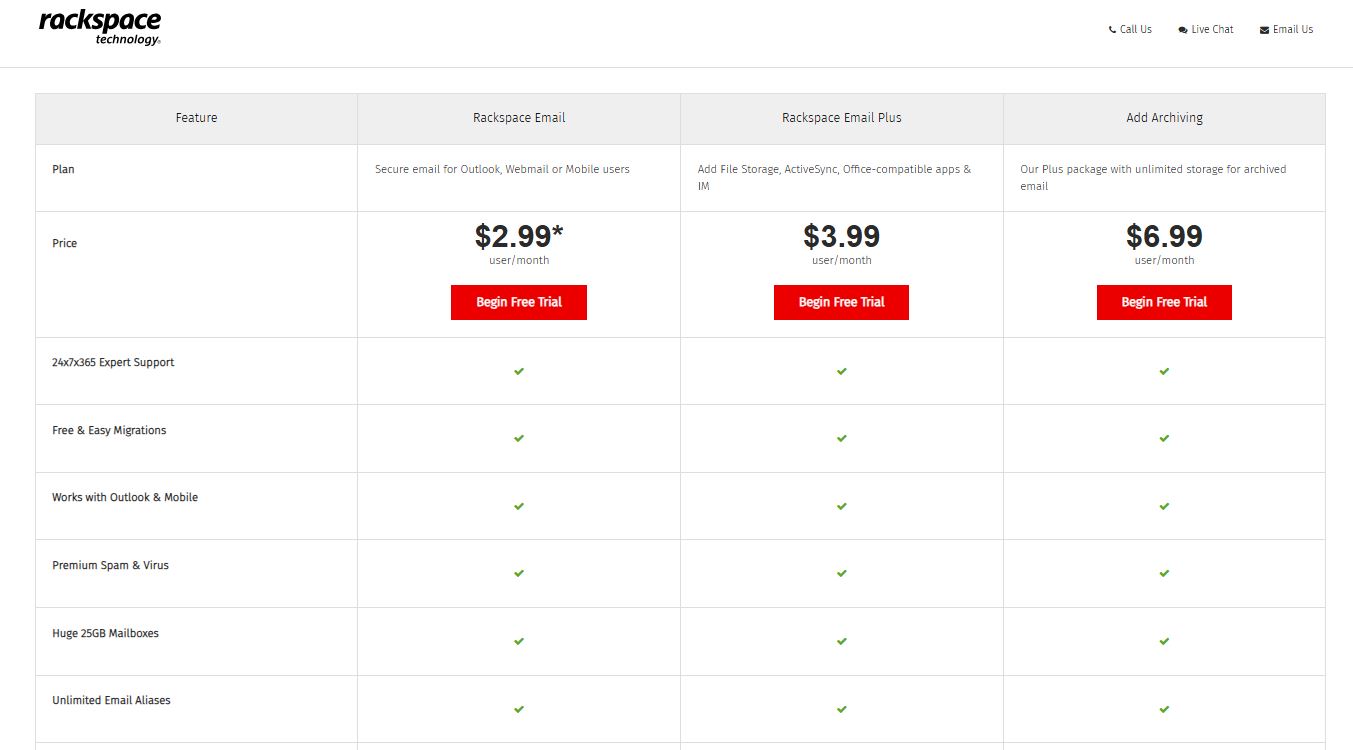Click the Outlook & Mobile checkmark under Email Plus
The width and height of the screenshot is (1353, 750).
(x=841, y=506)
